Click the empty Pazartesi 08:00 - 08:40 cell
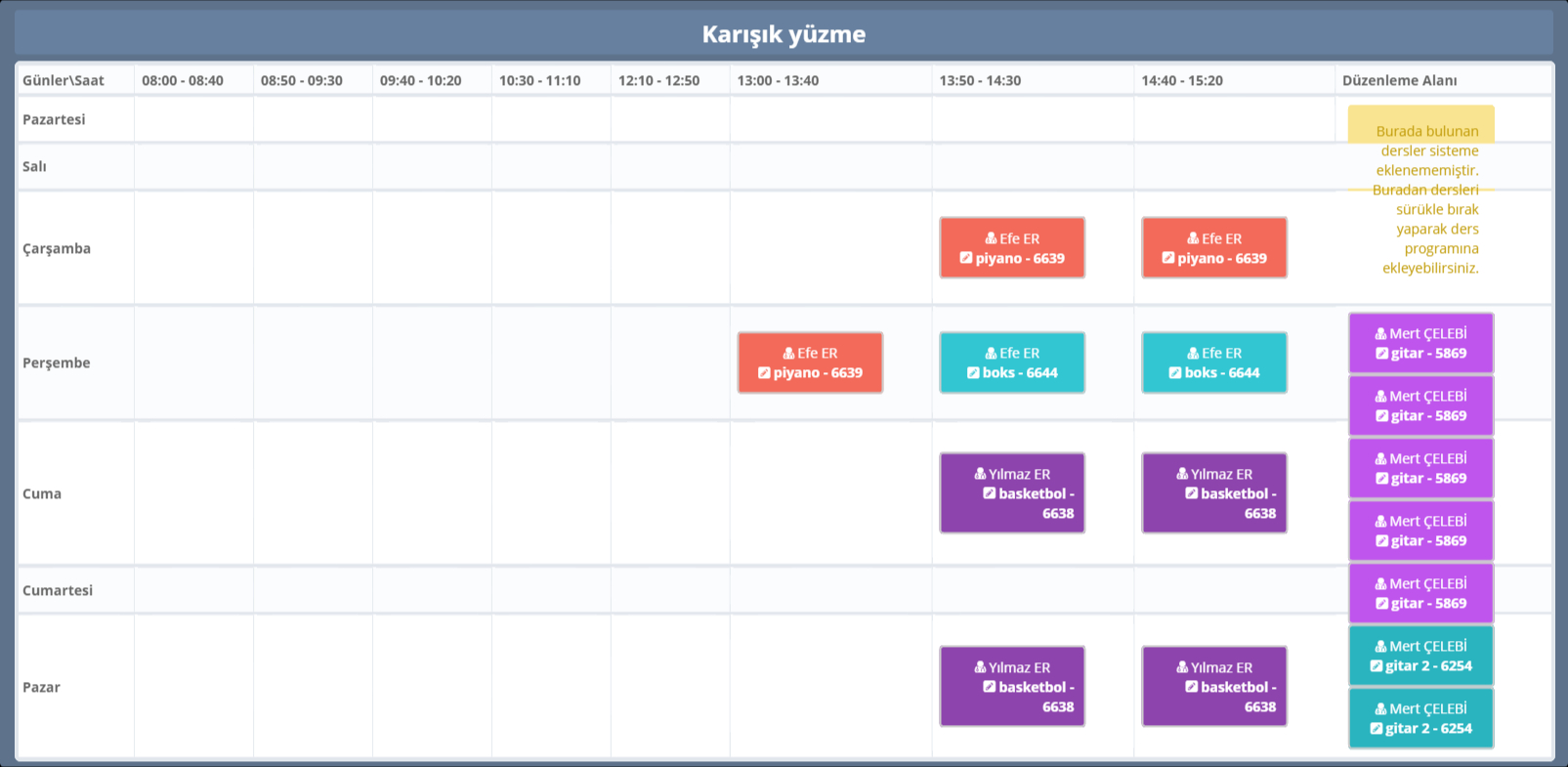 pyautogui.click(x=193, y=119)
